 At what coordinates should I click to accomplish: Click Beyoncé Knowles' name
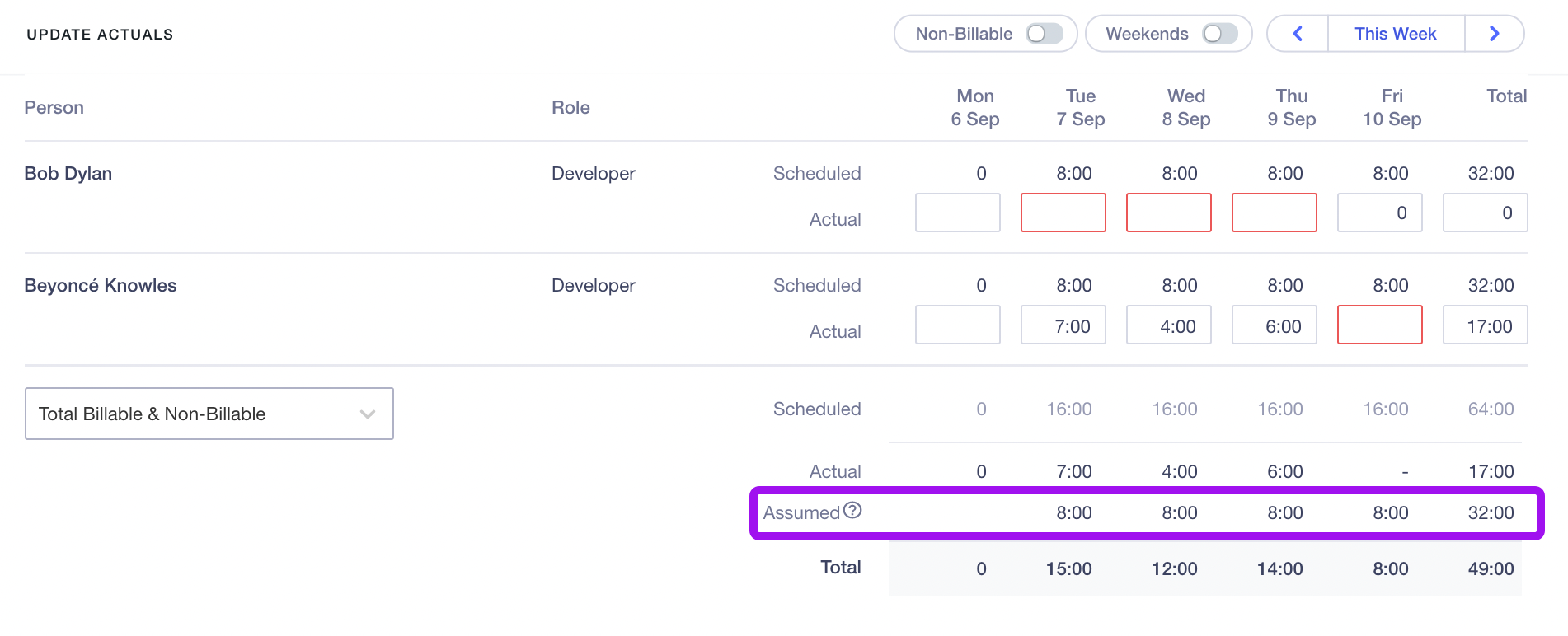[101, 286]
